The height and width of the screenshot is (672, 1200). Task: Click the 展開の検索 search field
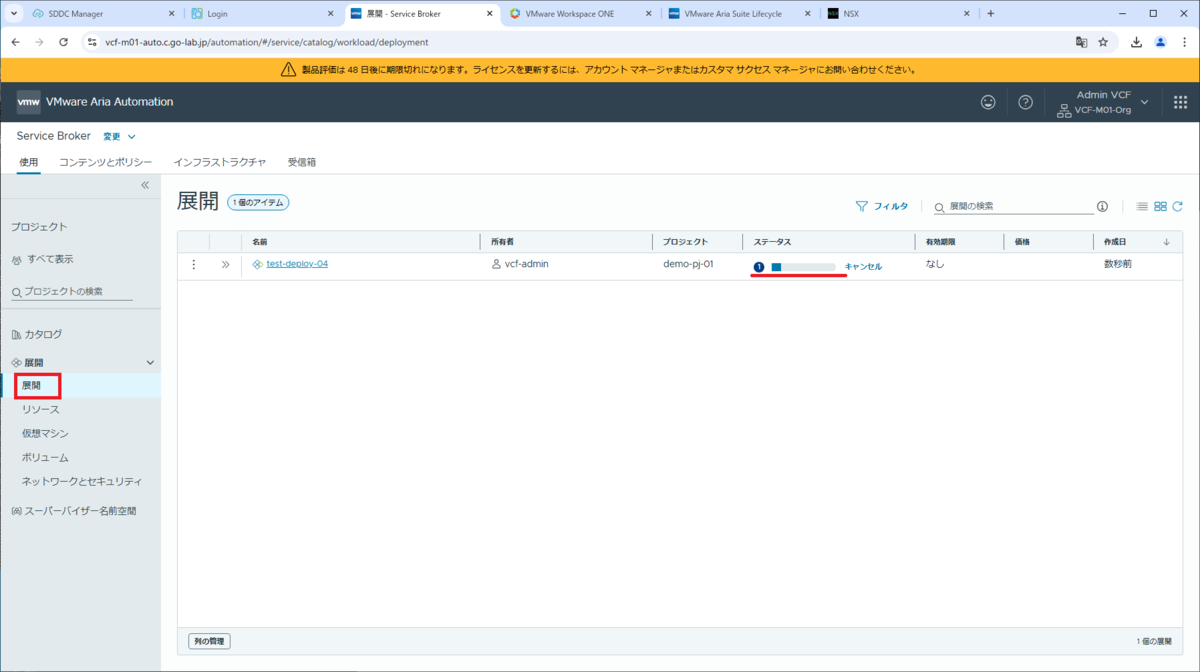1014,206
